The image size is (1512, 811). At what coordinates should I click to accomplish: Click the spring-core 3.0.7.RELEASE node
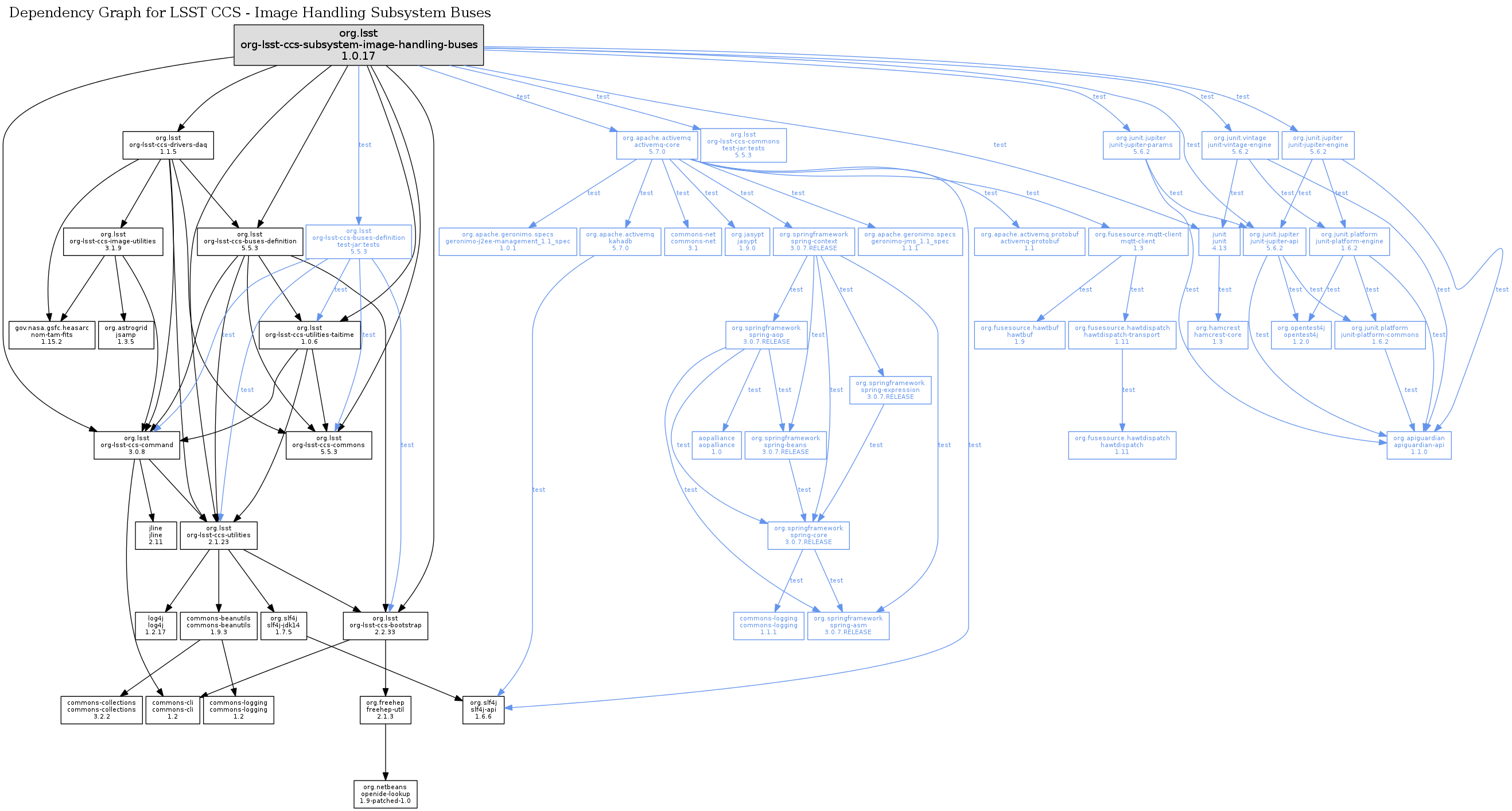click(x=809, y=535)
